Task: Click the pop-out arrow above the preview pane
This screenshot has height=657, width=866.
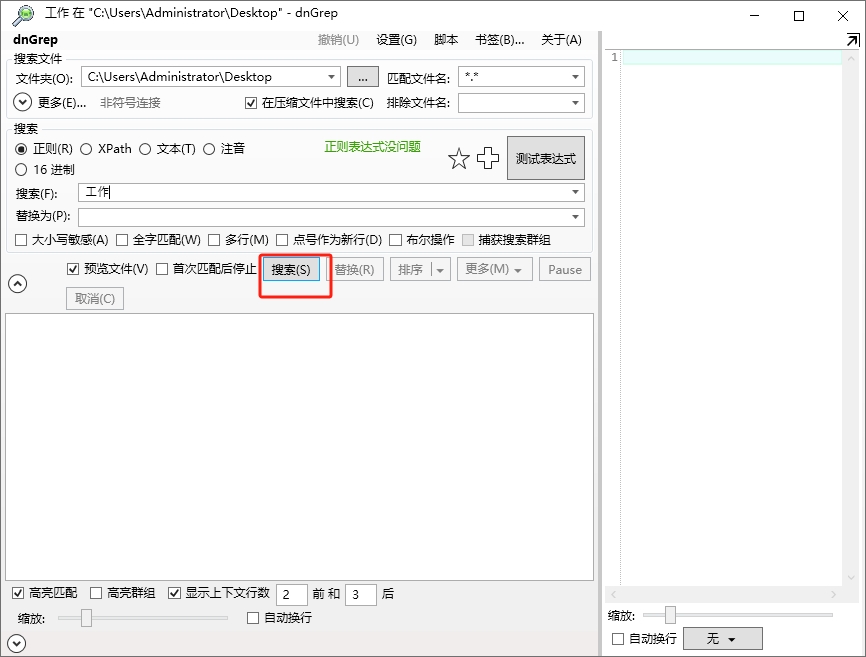Action: pos(853,40)
